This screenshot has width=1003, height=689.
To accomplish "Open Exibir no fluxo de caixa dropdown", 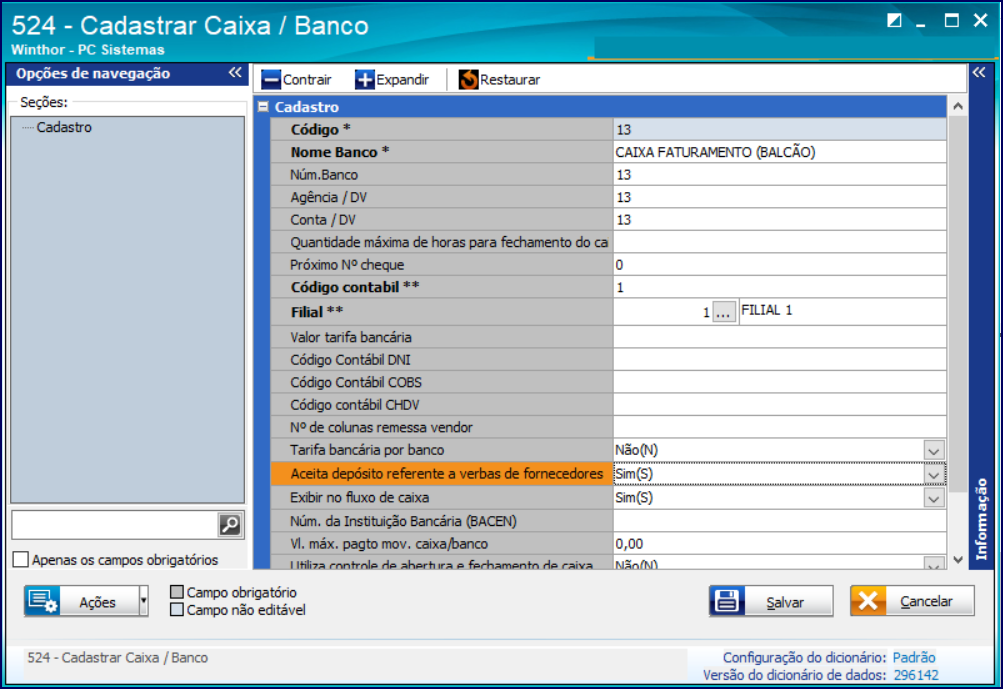I will coord(933,498).
